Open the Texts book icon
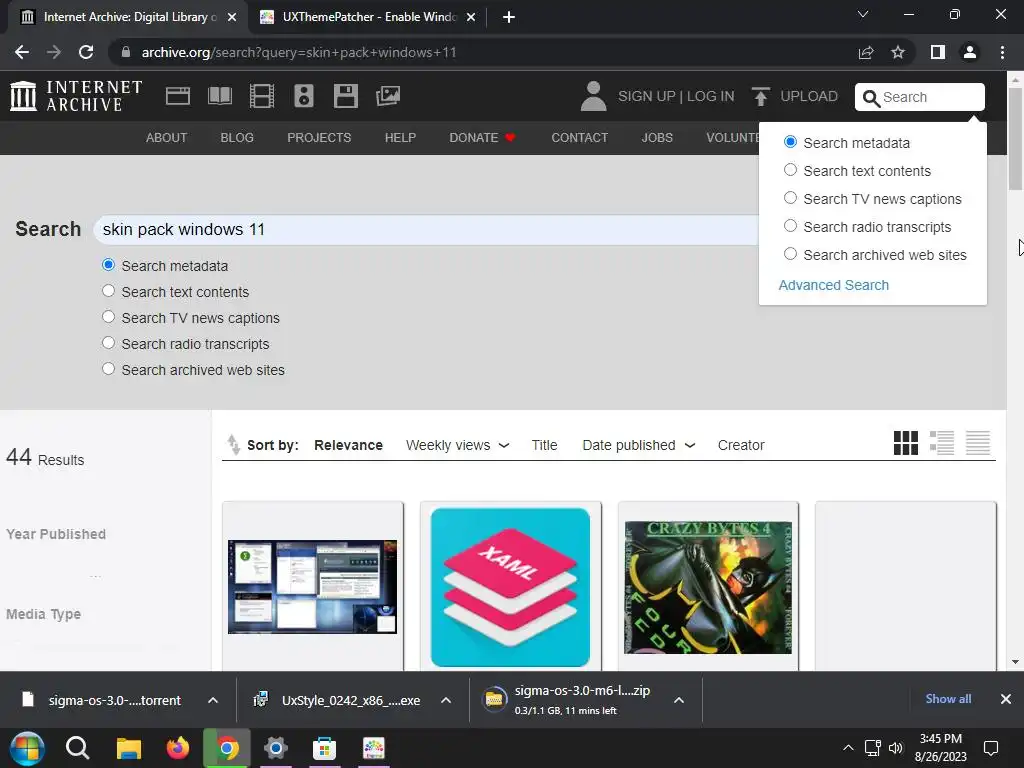 [x=220, y=96]
